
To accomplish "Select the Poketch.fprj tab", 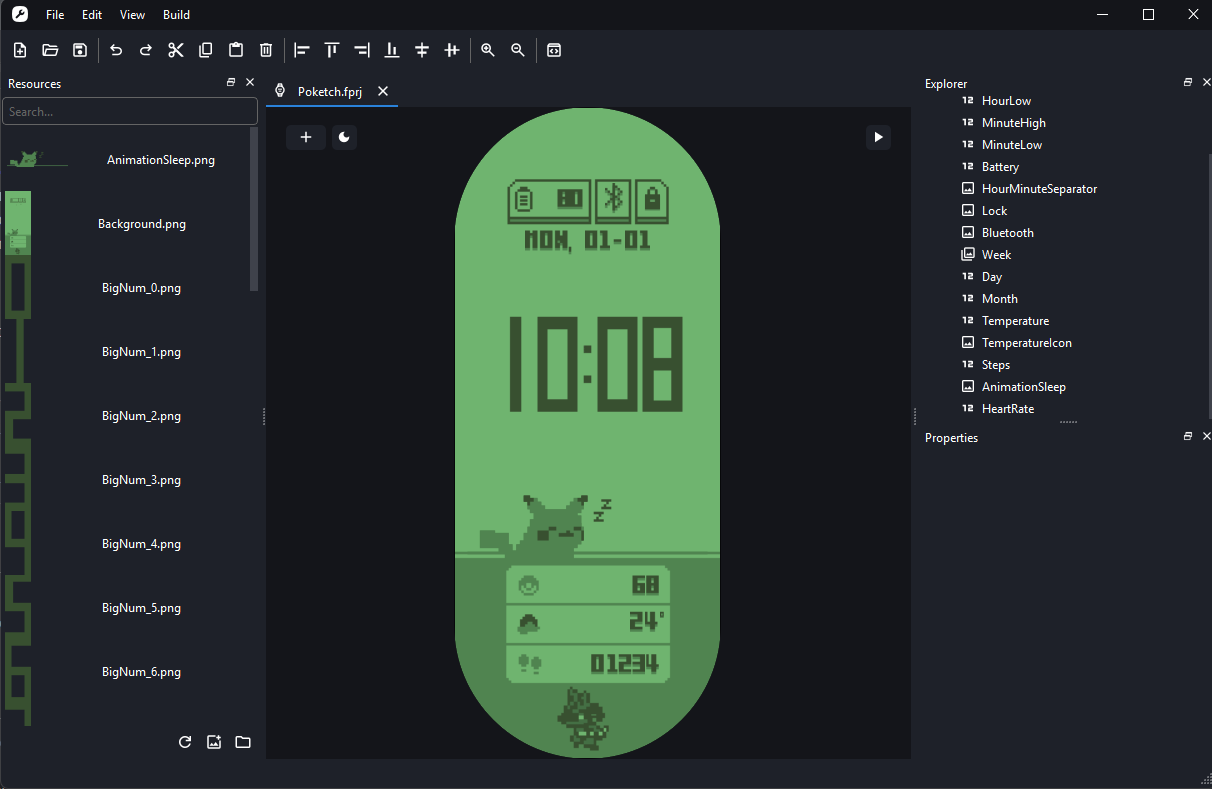I will pyautogui.click(x=330, y=91).
